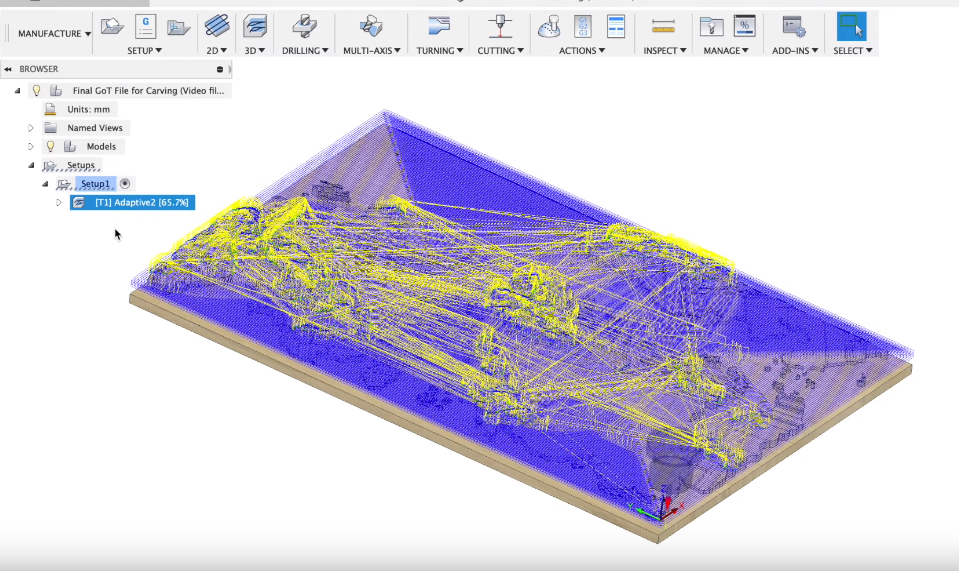This screenshot has height=571, width=959.
Task: Open the Tool Library icon in Manage group
Action: click(x=711, y=26)
